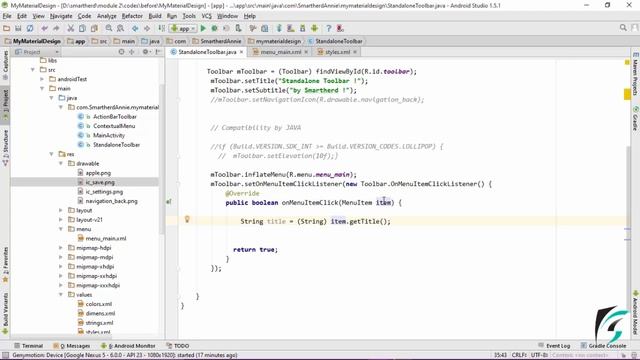Click the Debug app bug icon

(215, 28)
